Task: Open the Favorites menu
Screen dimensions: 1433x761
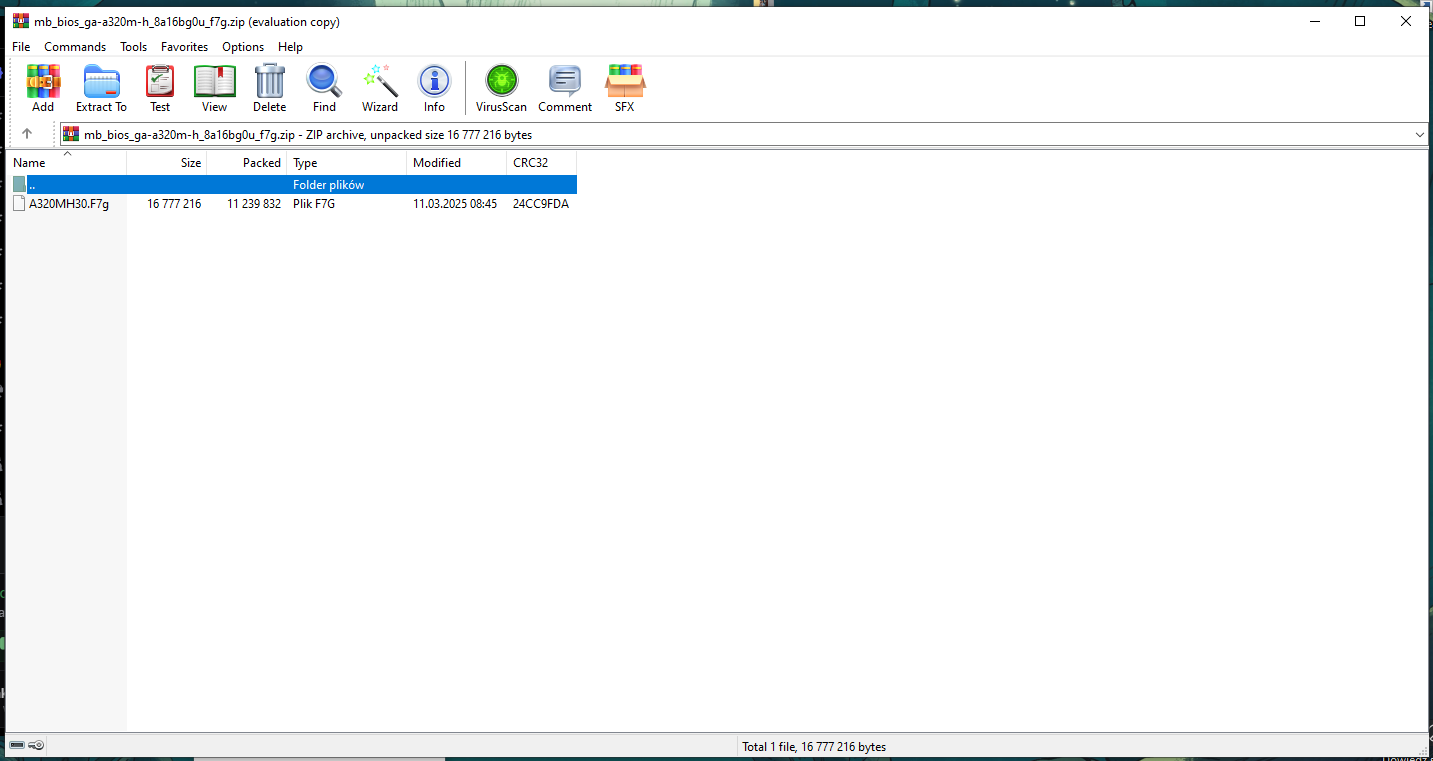Action: (x=185, y=47)
